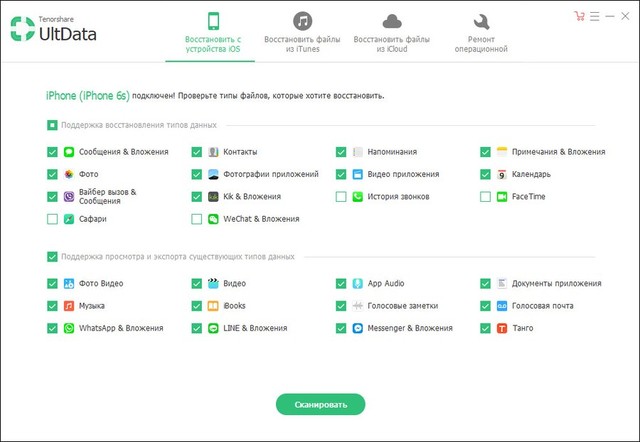Screen dimensions: 640x442
Task: Toggle Поддержка просмотра и экспорта group checkbox
Action: [x=52, y=257]
